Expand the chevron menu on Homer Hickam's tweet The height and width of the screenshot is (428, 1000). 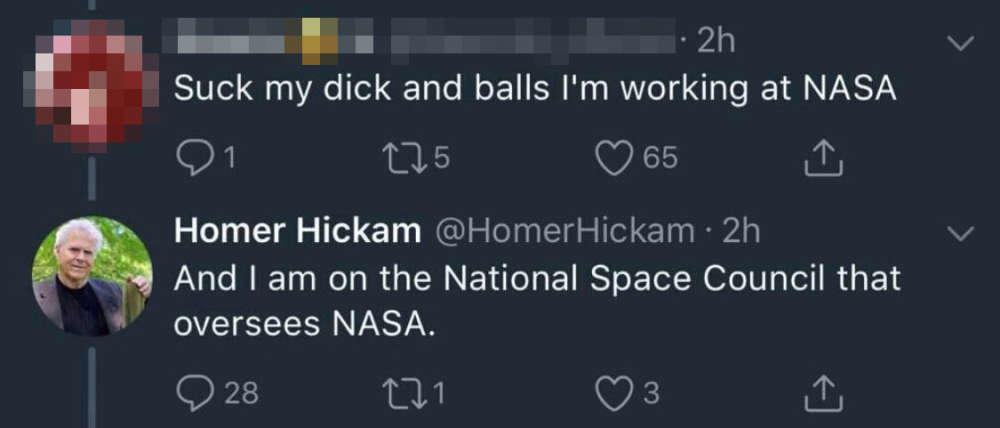coord(960,233)
